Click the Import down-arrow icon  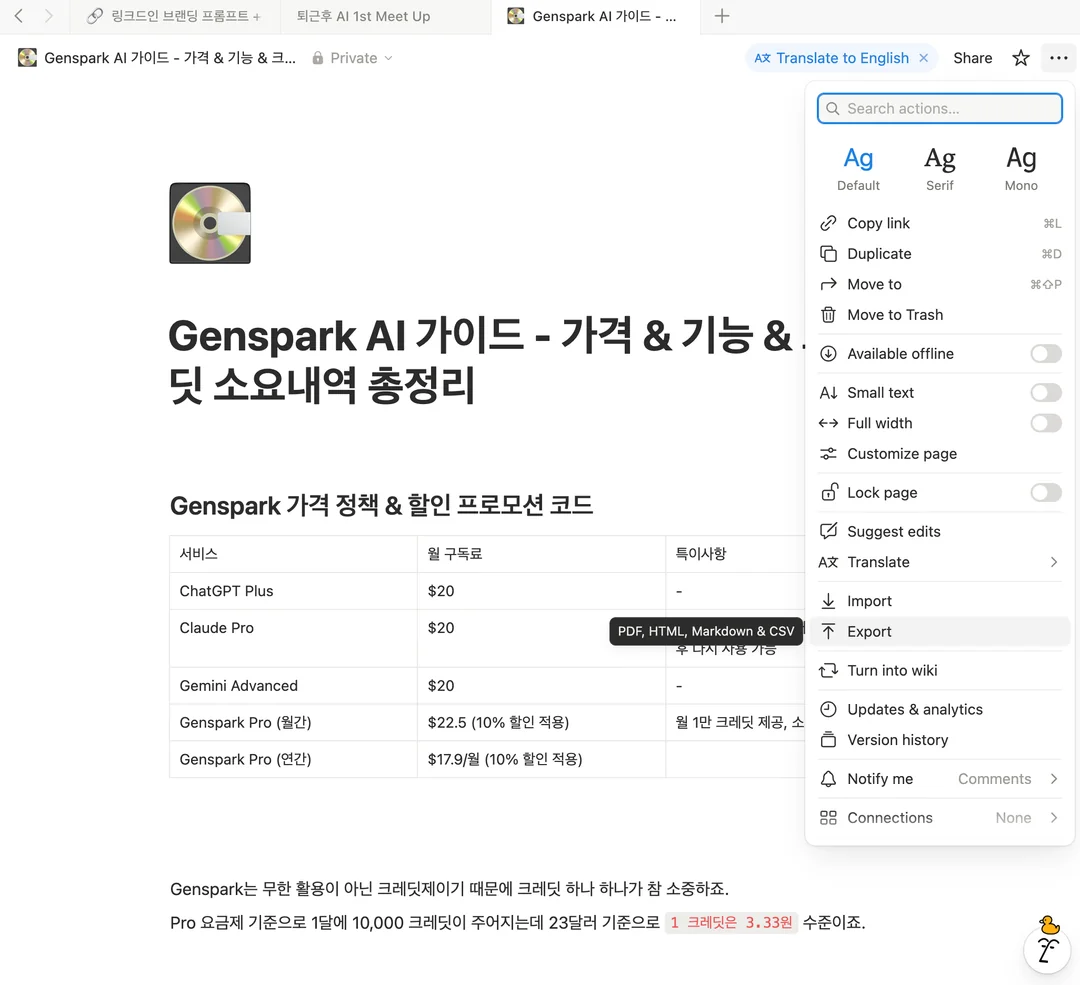click(x=828, y=601)
